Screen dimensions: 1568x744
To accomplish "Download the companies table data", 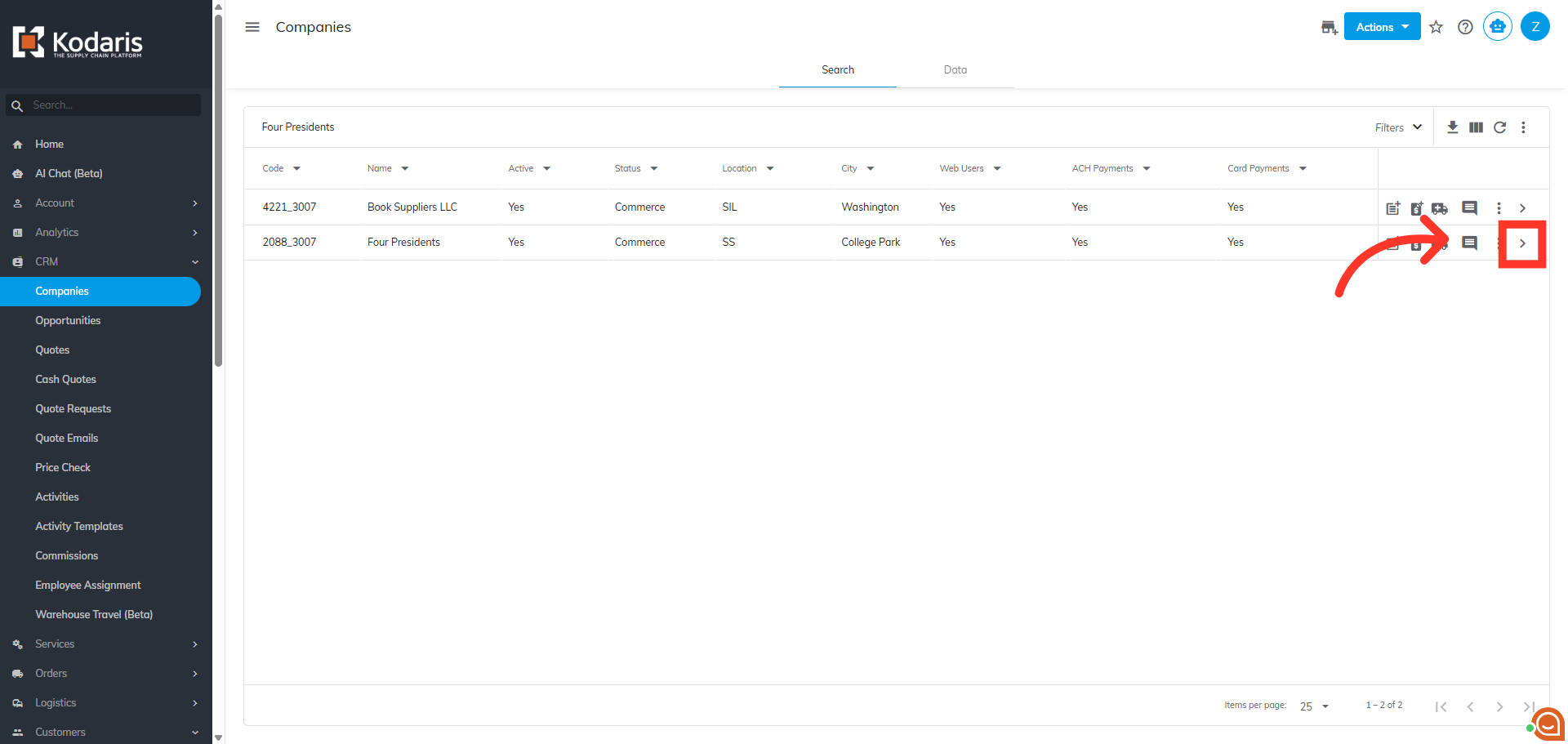I will 1453,127.
